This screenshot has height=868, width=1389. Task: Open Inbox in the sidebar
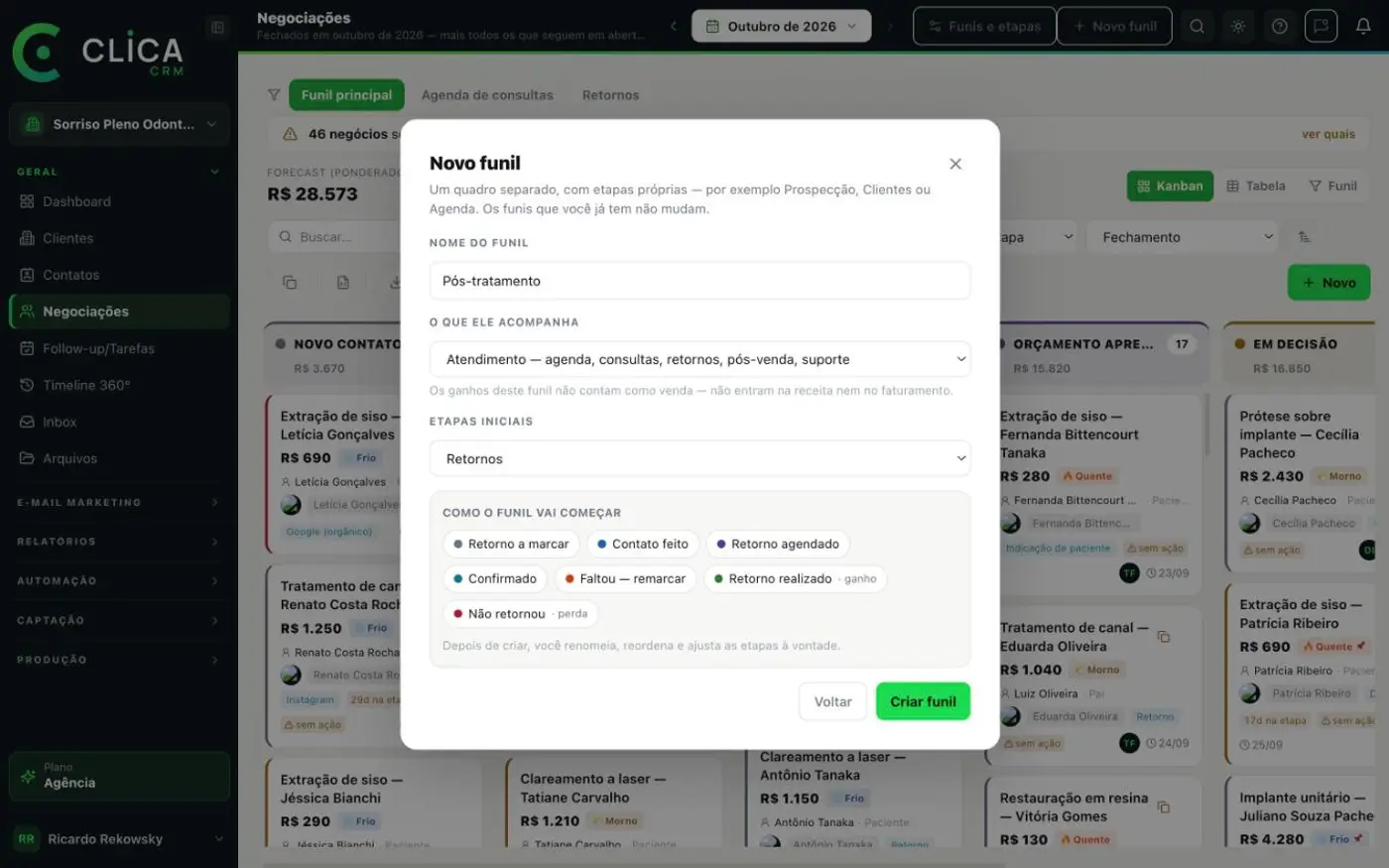(119, 422)
